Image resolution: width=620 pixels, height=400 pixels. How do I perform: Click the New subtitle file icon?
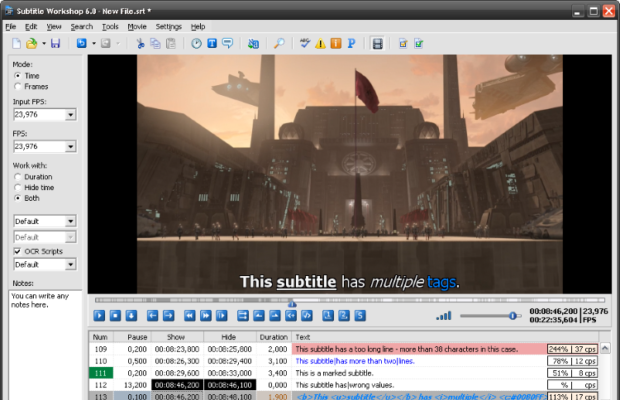point(16,43)
